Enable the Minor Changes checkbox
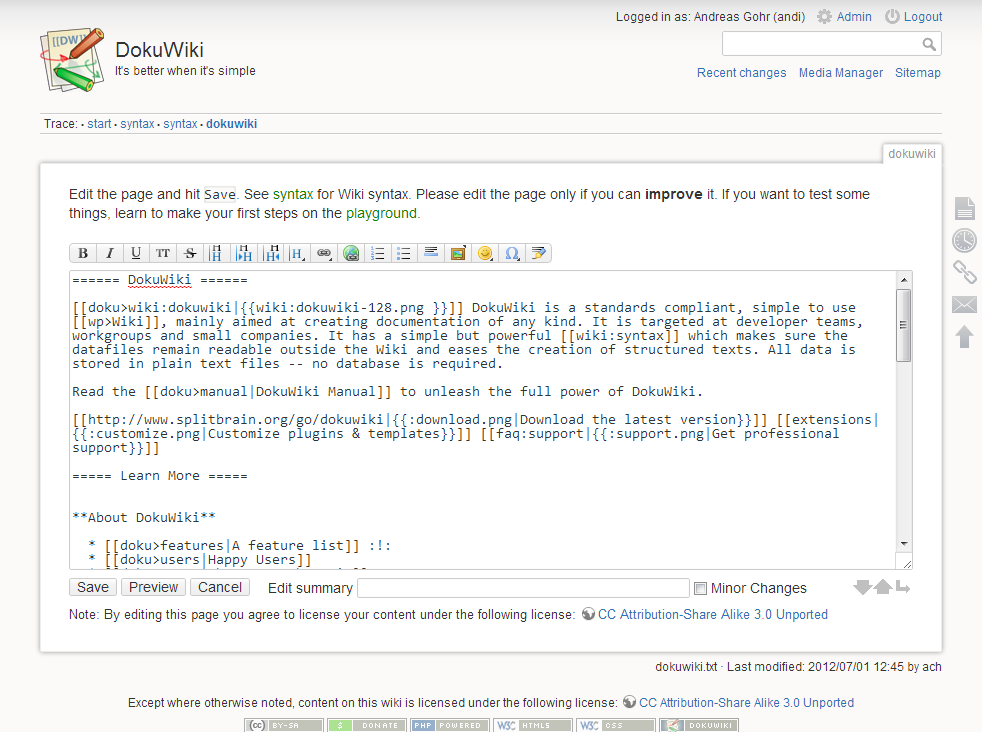982x732 pixels. [x=701, y=588]
